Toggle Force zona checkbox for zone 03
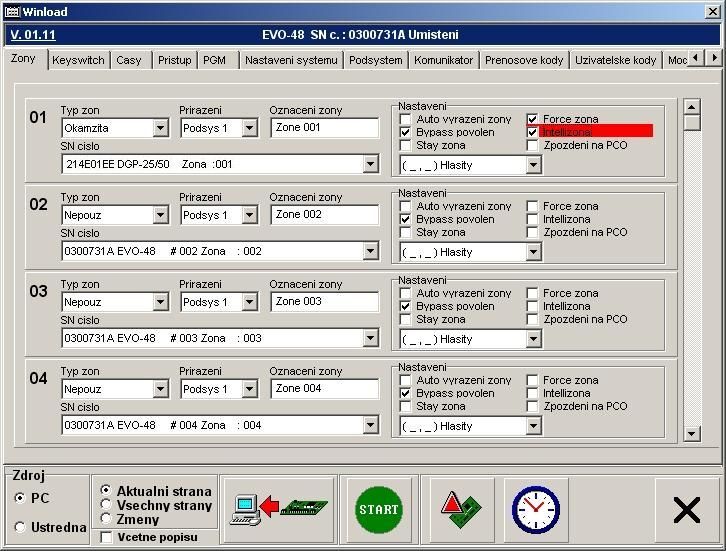 (532, 294)
